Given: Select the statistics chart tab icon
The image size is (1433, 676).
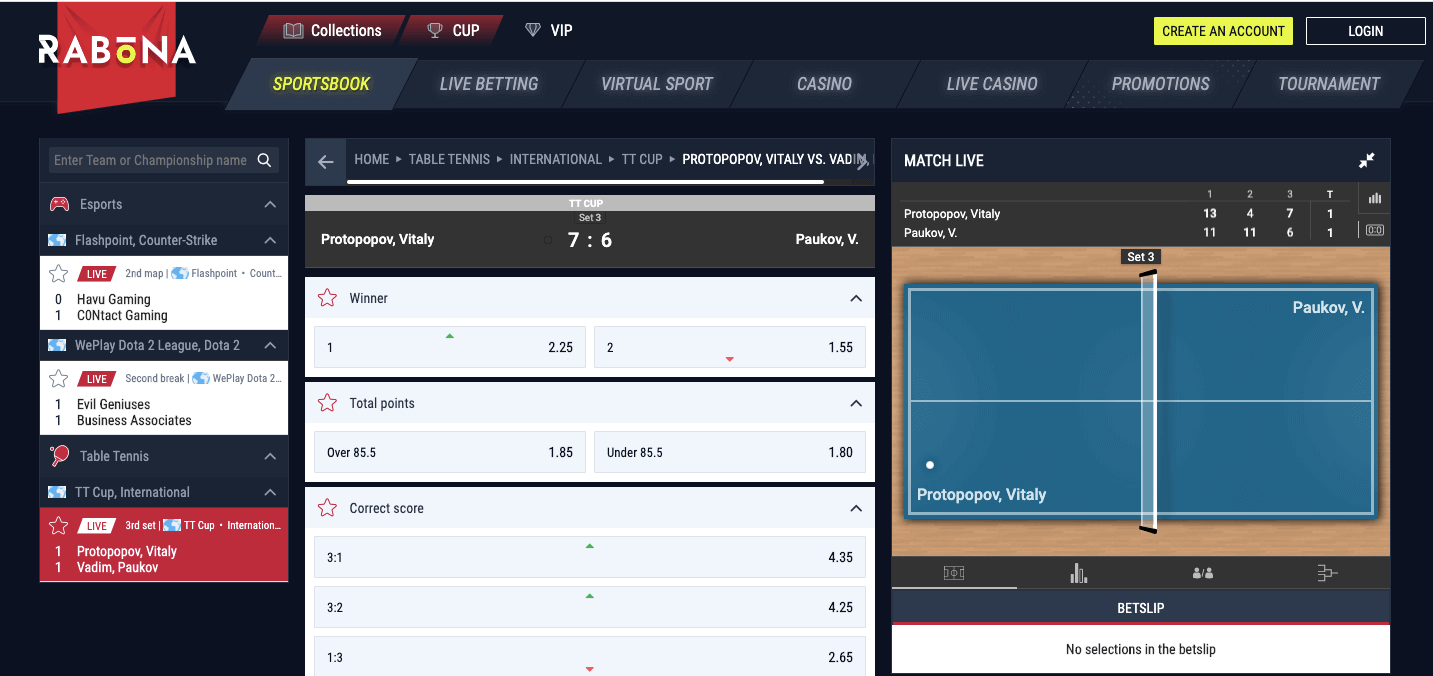Looking at the screenshot, I should tap(1078, 573).
